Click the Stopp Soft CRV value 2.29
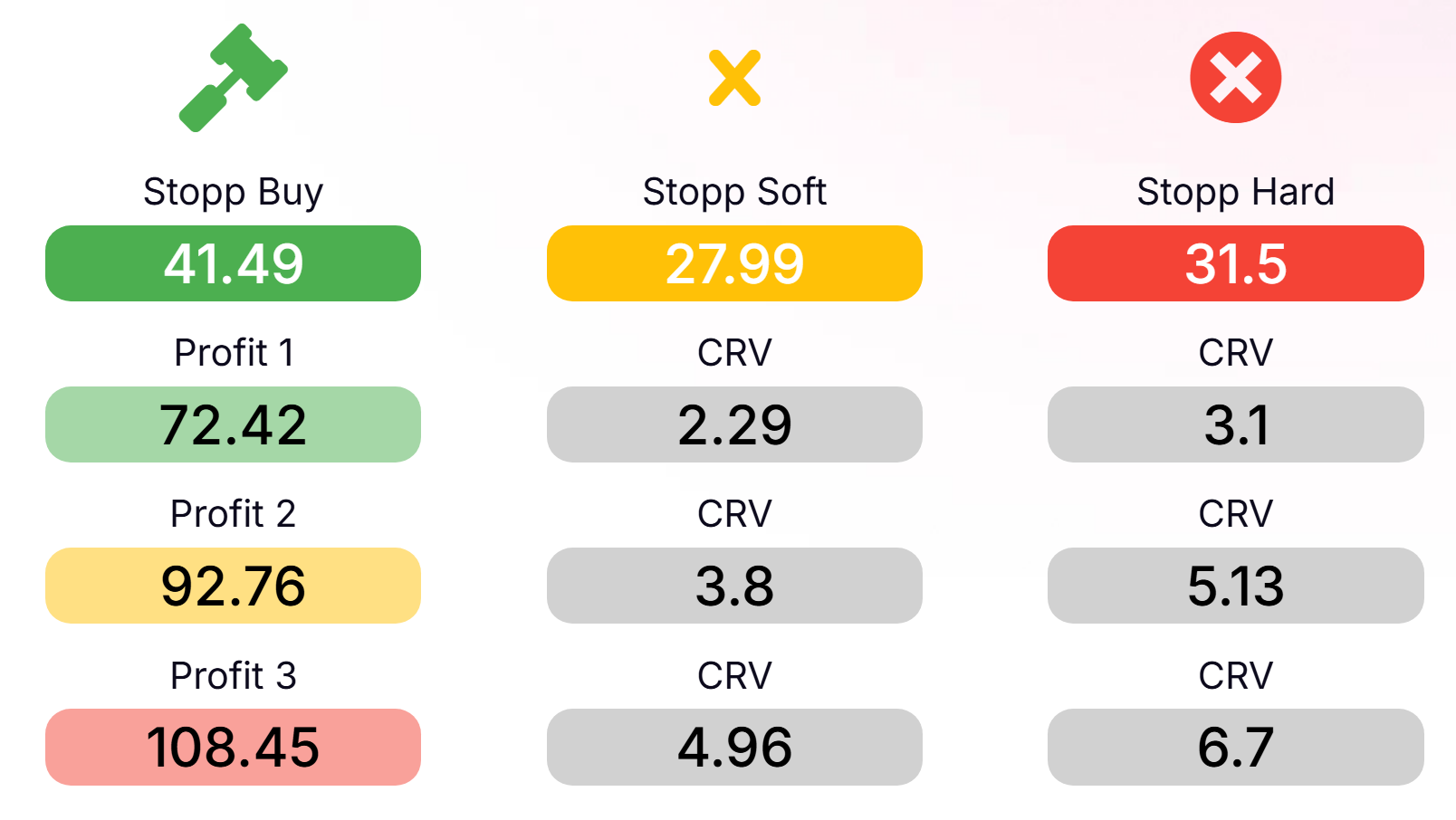1456x820 pixels. click(734, 424)
